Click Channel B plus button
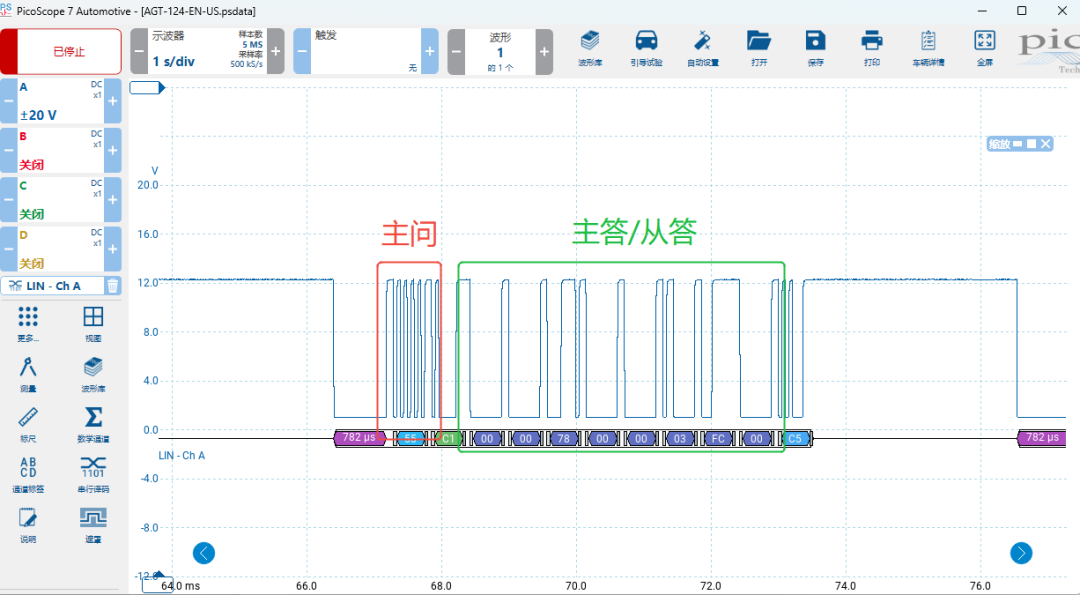 (x=113, y=150)
